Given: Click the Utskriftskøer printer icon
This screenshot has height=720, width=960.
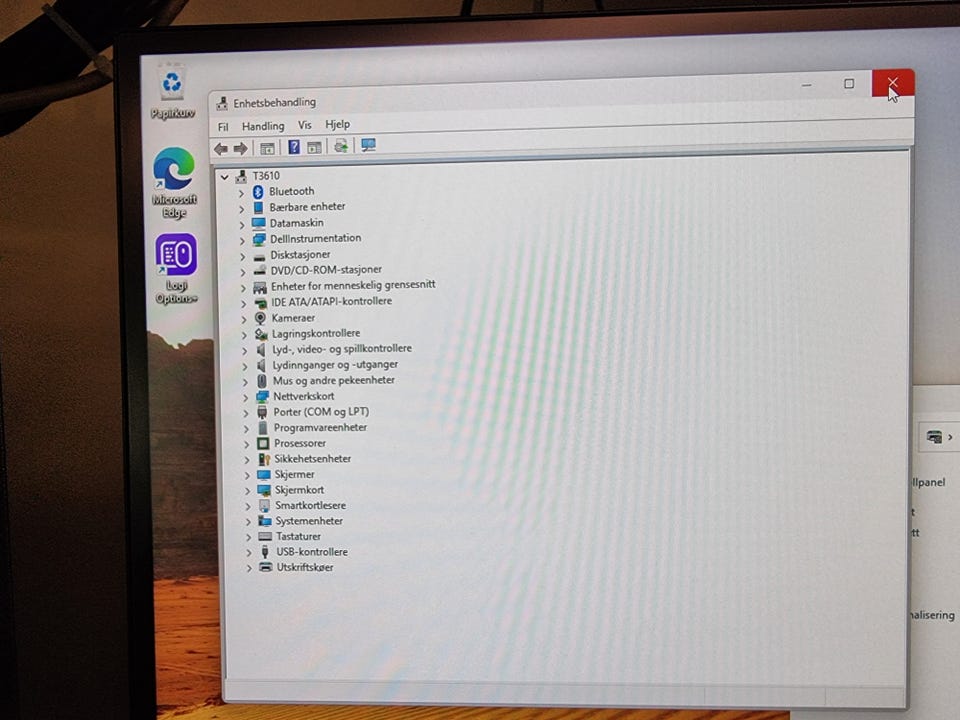Looking at the screenshot, I should [x=266, y=567].
